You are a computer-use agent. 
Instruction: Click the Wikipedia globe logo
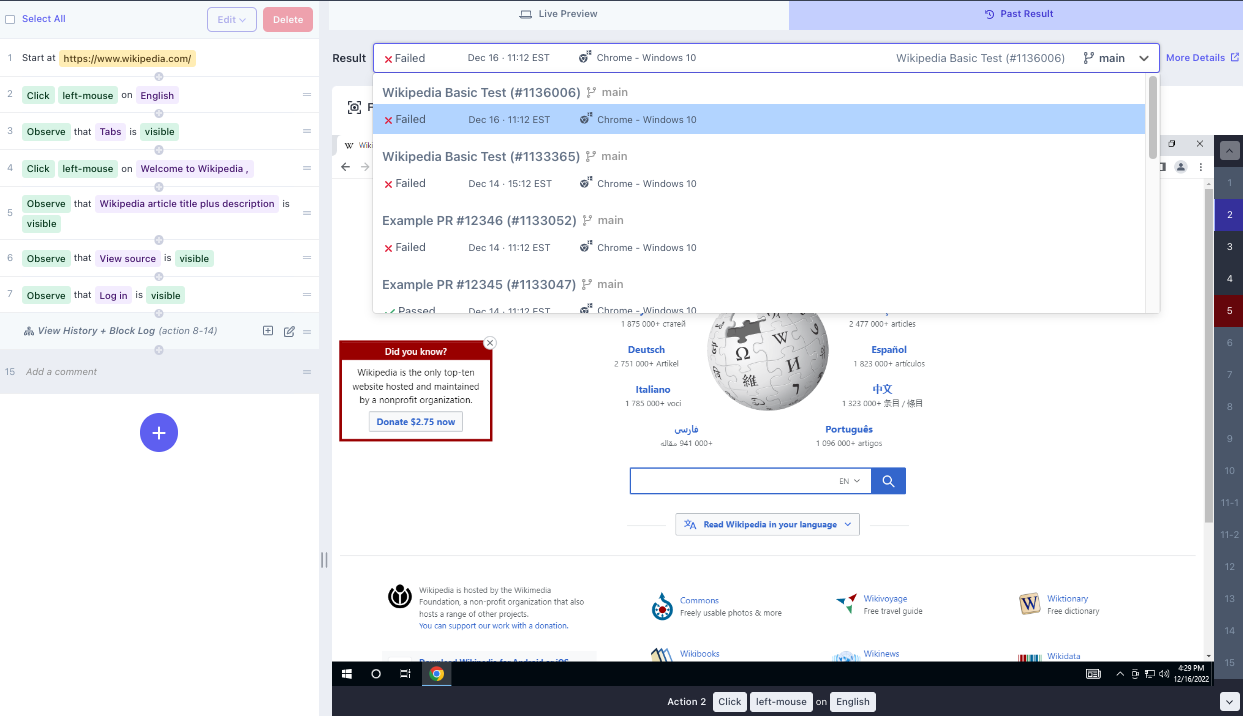click(x=767, y=360)
